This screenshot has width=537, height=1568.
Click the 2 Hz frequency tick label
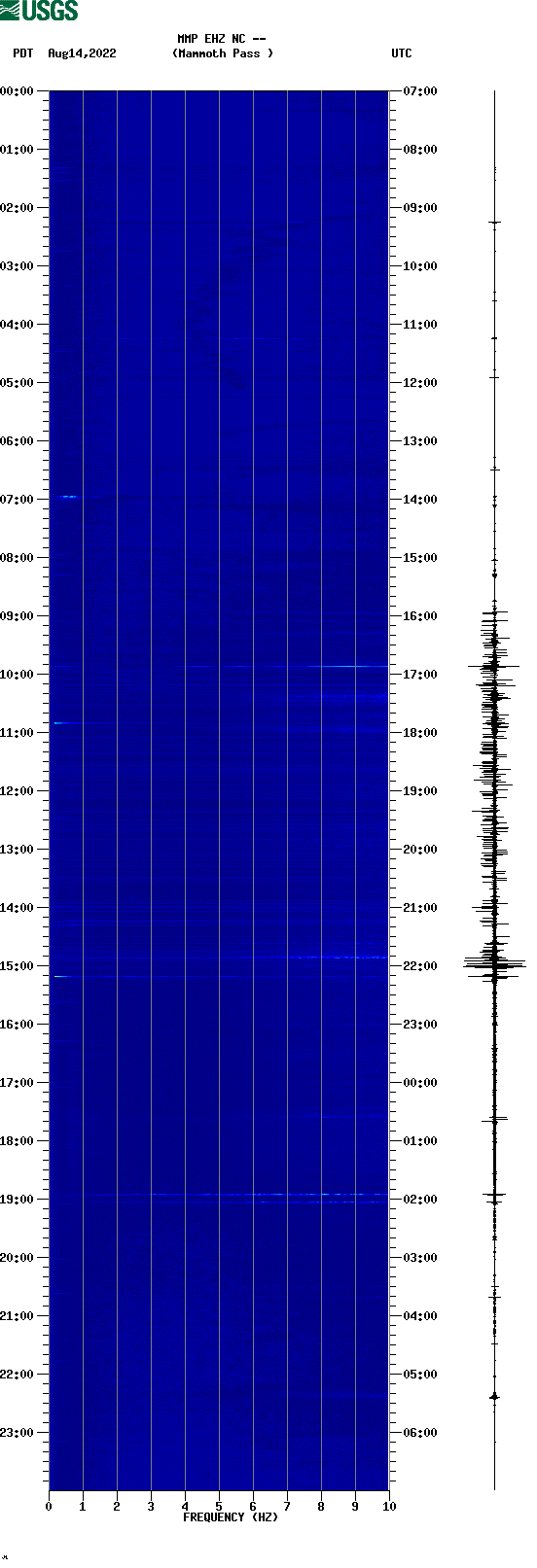point(117,1507)
